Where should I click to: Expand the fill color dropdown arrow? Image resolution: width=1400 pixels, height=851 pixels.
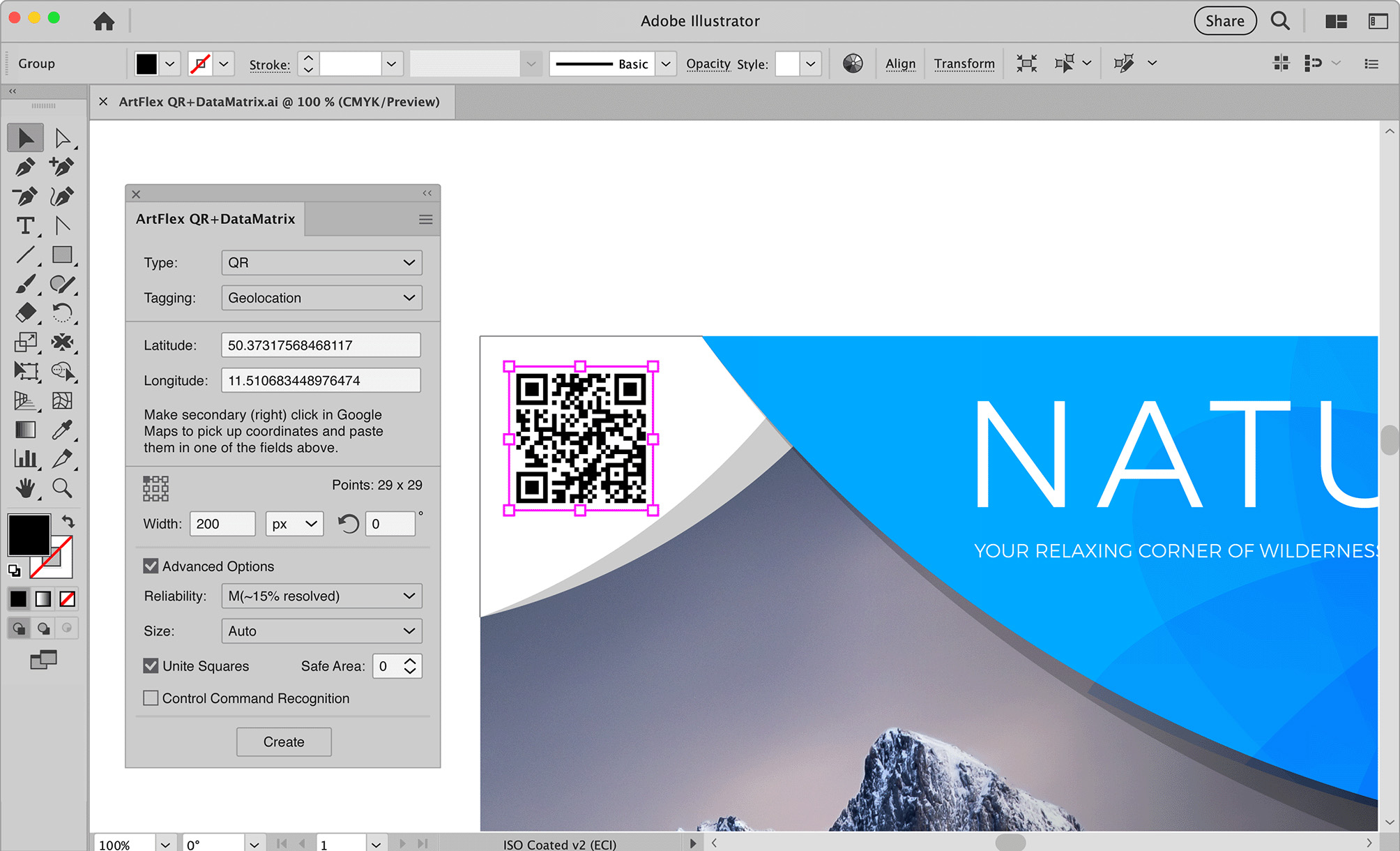[169, 64]
